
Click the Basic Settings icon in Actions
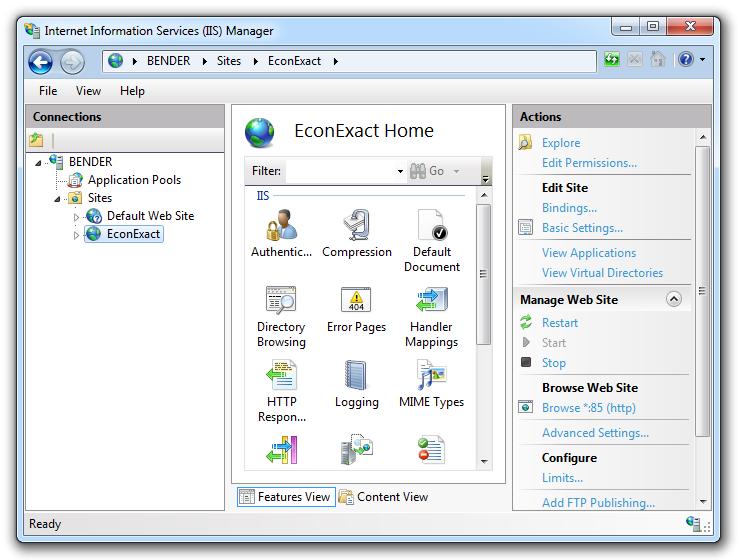(x=526, y=228)
